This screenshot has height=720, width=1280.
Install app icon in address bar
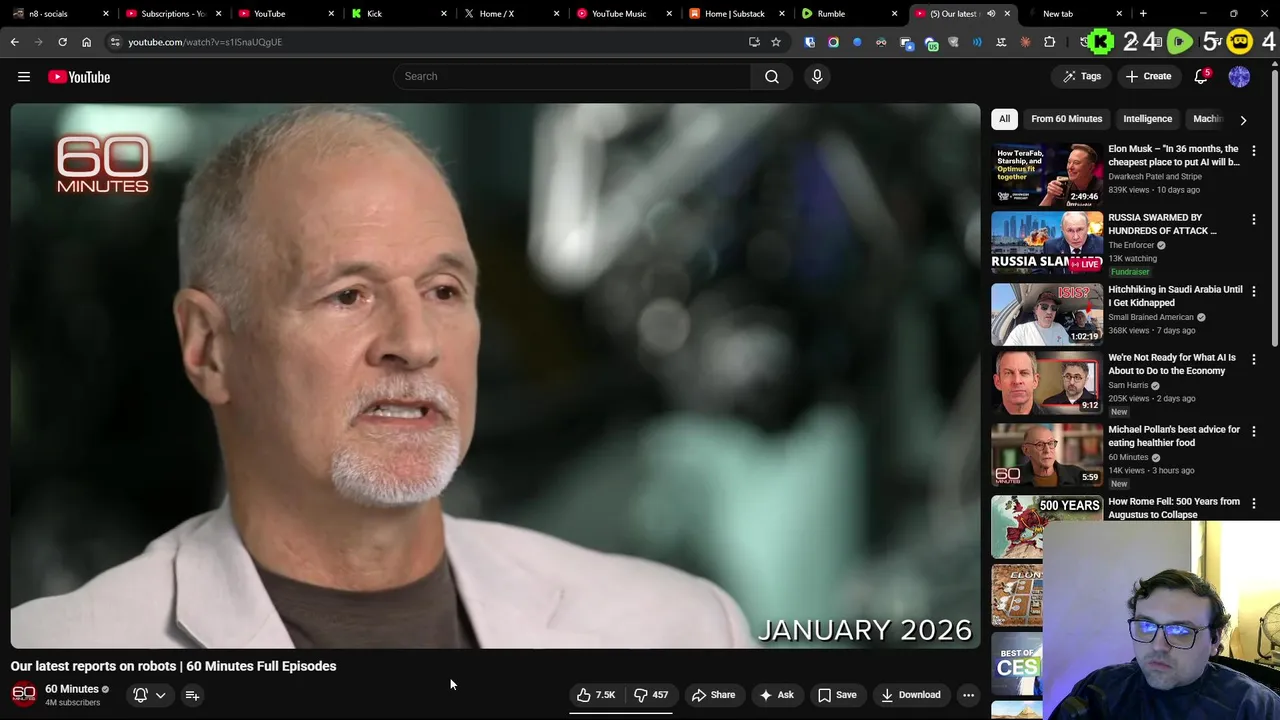point(754,42)
